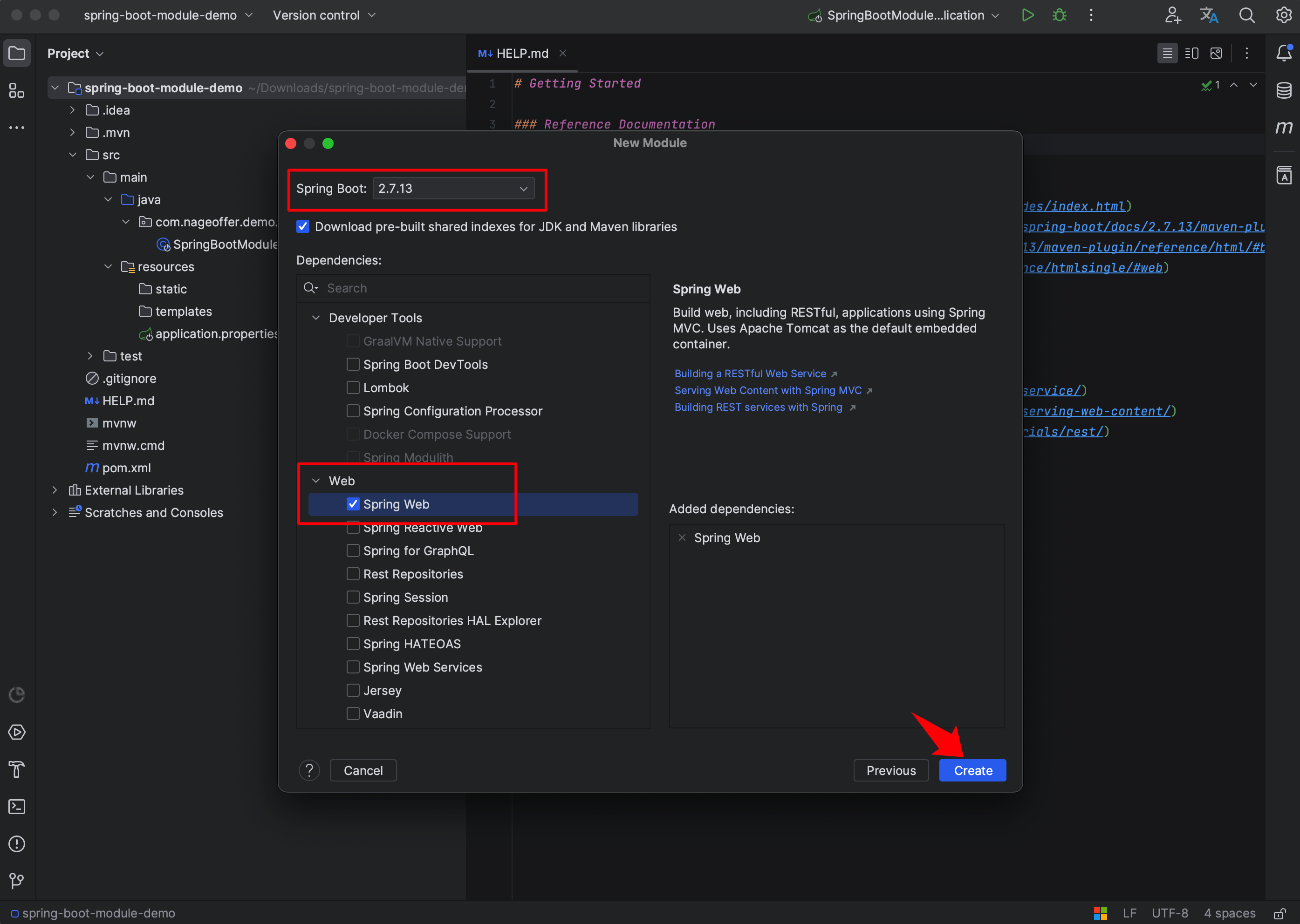Collapse the src folder

point(72,155)
